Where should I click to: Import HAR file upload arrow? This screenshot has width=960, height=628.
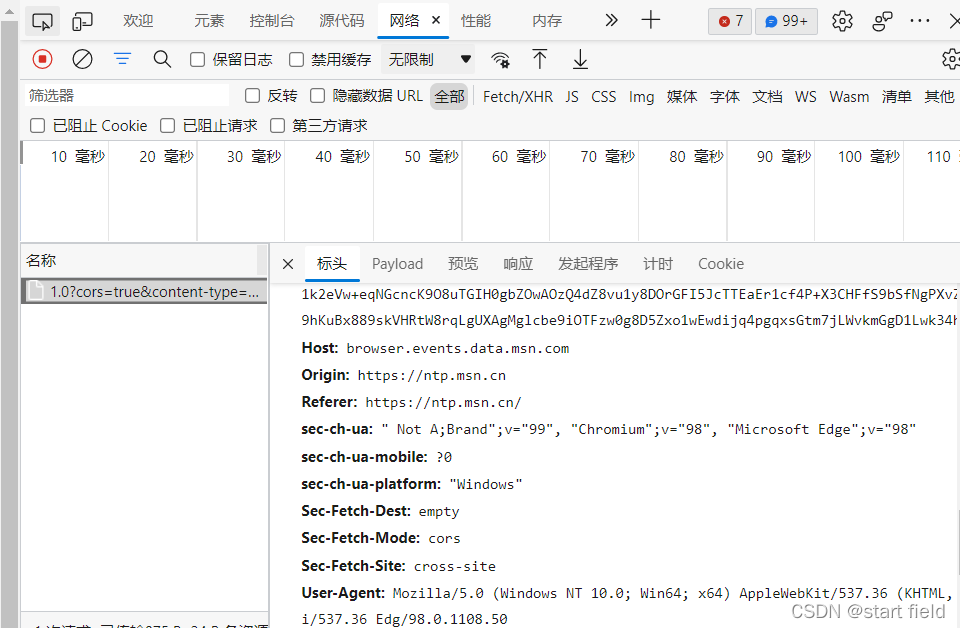pos(539,59)
